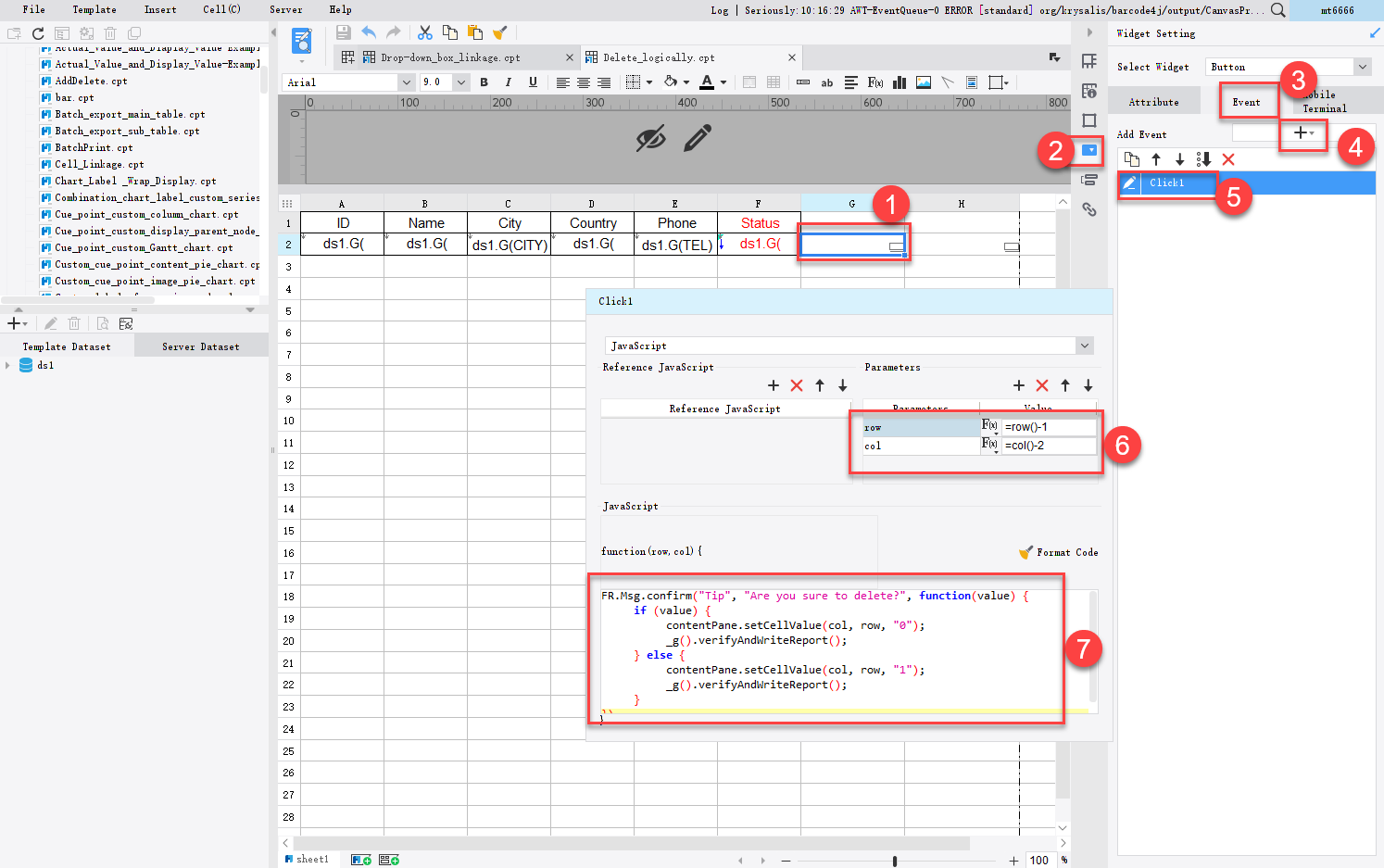Screen dimensions: 1384x868
Task: Insert an image via the picture toolbar icon
Action: [923, 82]
